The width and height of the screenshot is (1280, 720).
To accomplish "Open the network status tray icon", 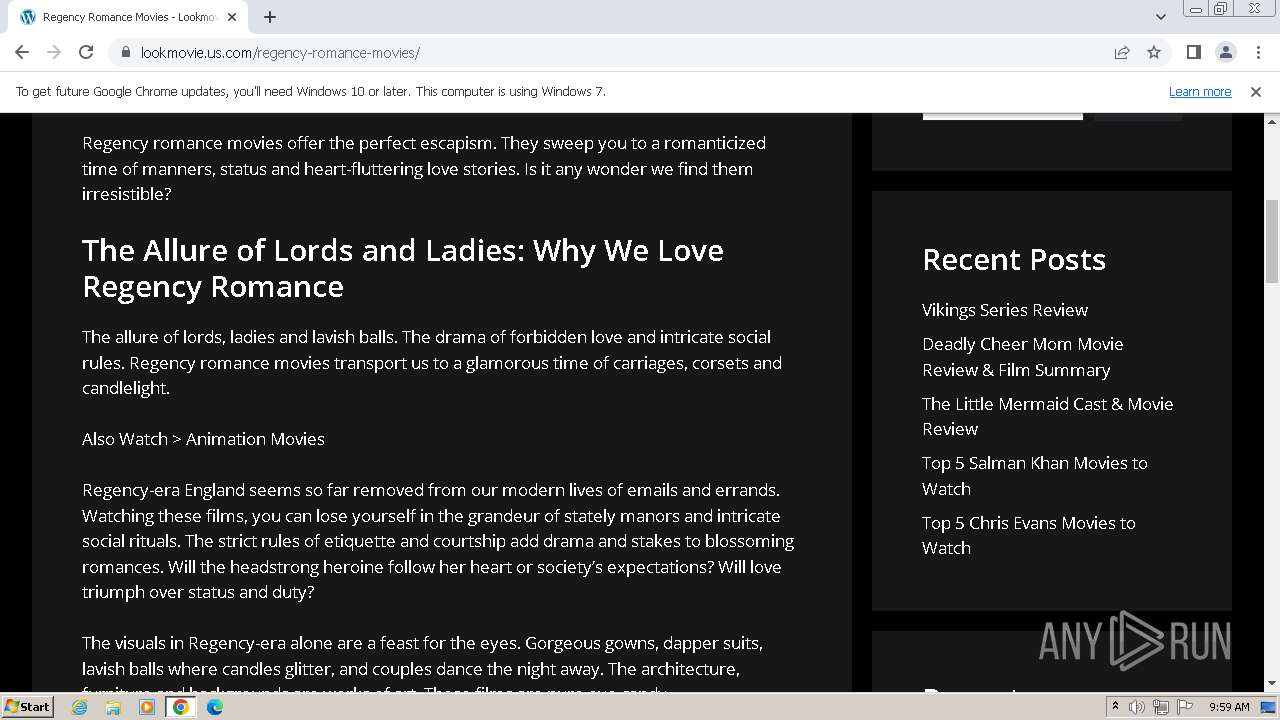I will tap(1161, 707).
